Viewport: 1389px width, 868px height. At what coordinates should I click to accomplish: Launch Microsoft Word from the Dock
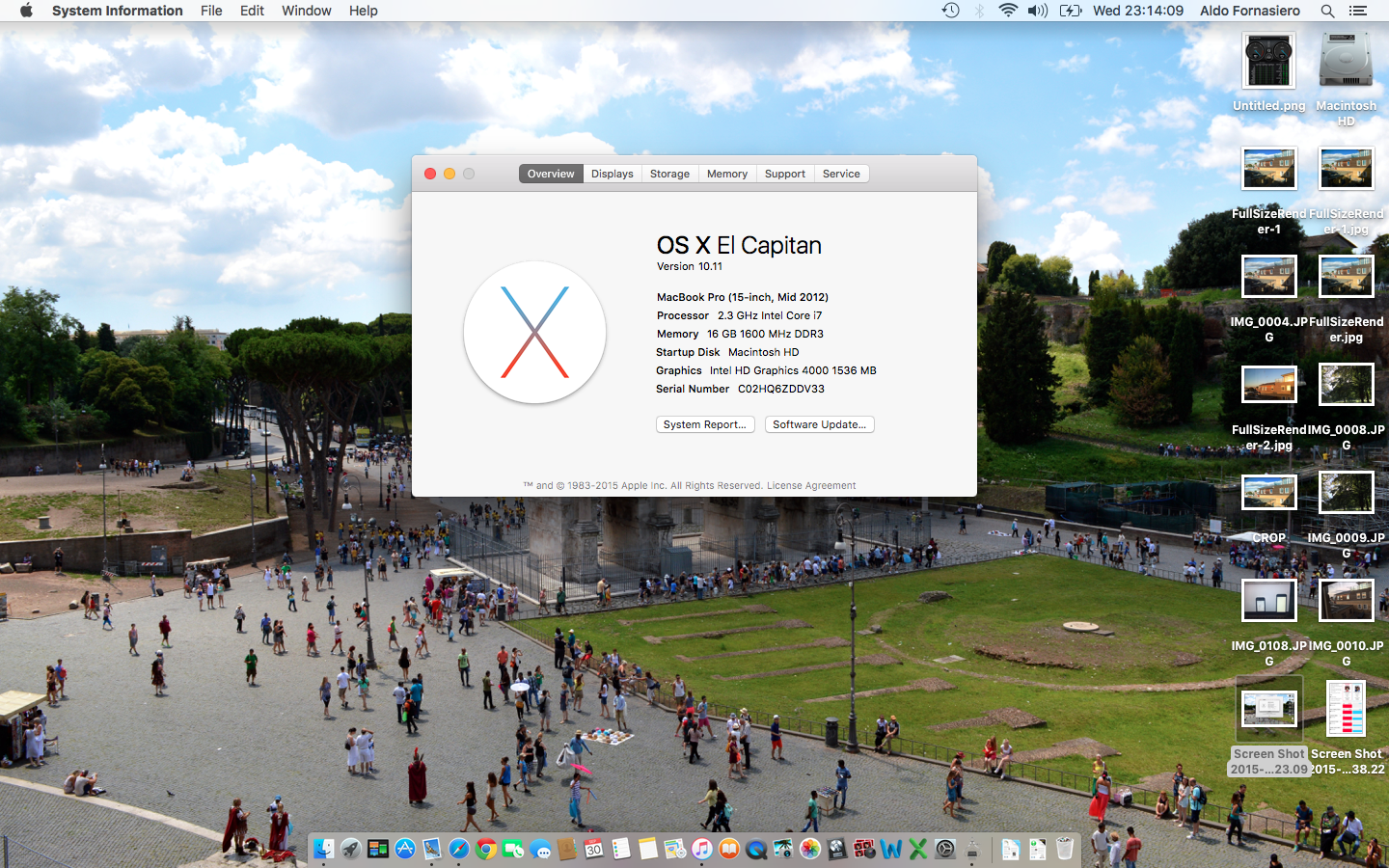tap(891, 849)
